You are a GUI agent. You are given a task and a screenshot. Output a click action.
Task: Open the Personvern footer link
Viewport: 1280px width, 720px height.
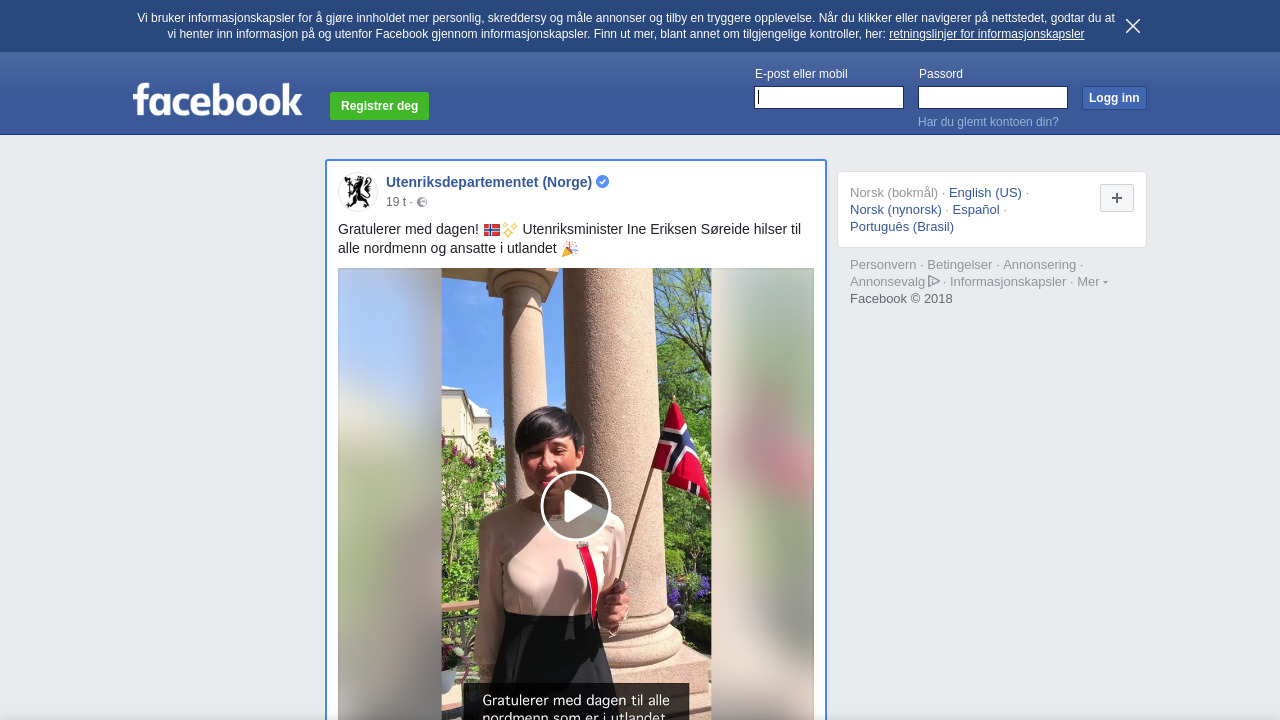click(883, 265)
